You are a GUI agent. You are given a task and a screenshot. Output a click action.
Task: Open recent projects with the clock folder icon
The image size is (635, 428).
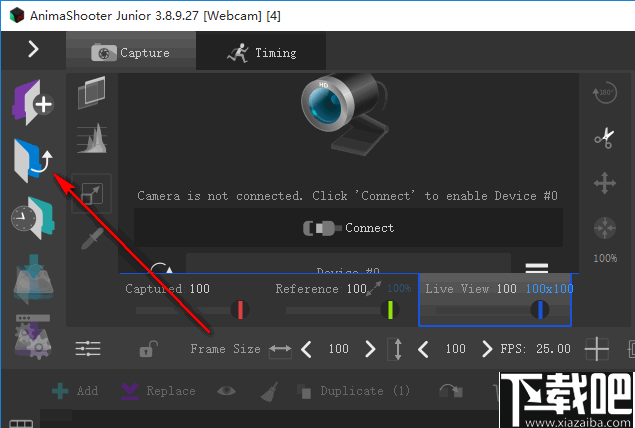click(x=33, y=219)
